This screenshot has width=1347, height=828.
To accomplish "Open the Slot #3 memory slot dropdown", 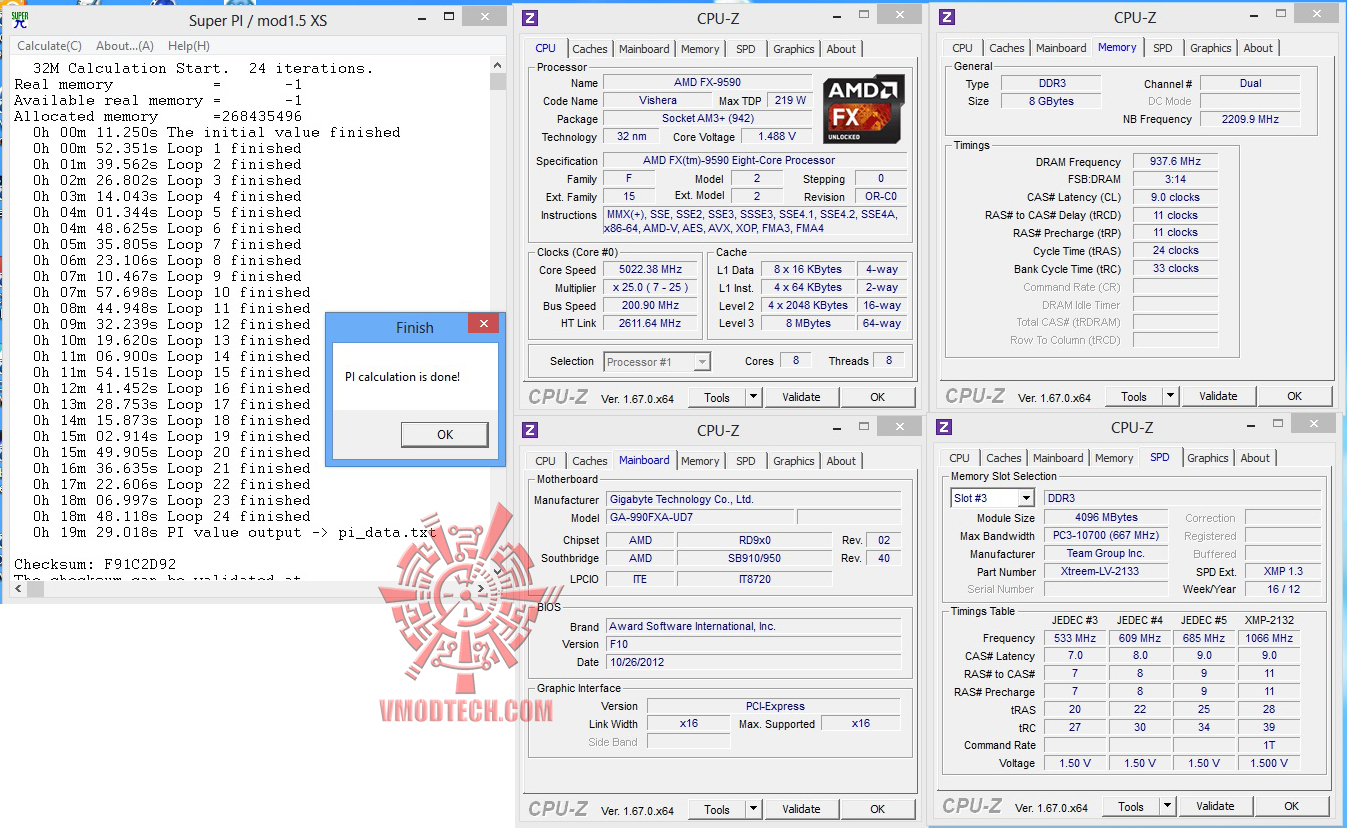I will tap(993, 498).
